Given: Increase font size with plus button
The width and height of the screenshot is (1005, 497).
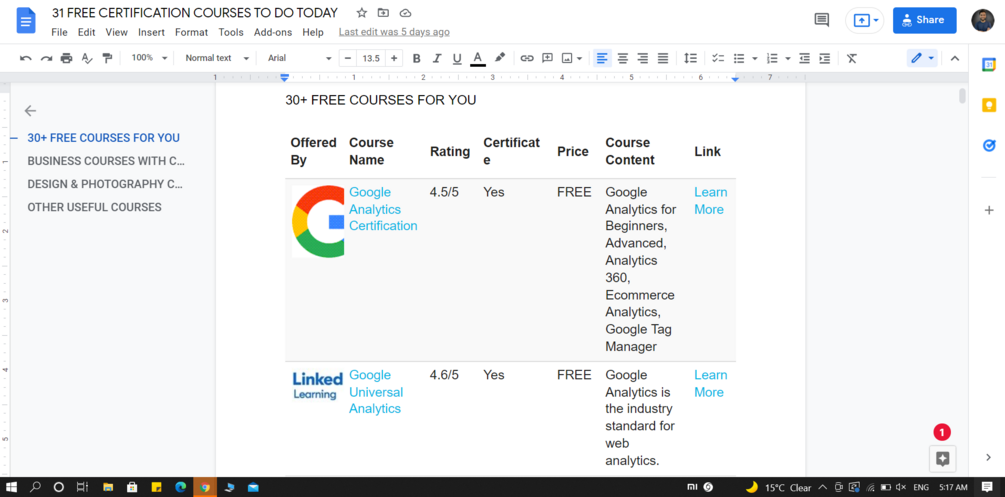Looking at the screenshot, I should tap(394, 58).
